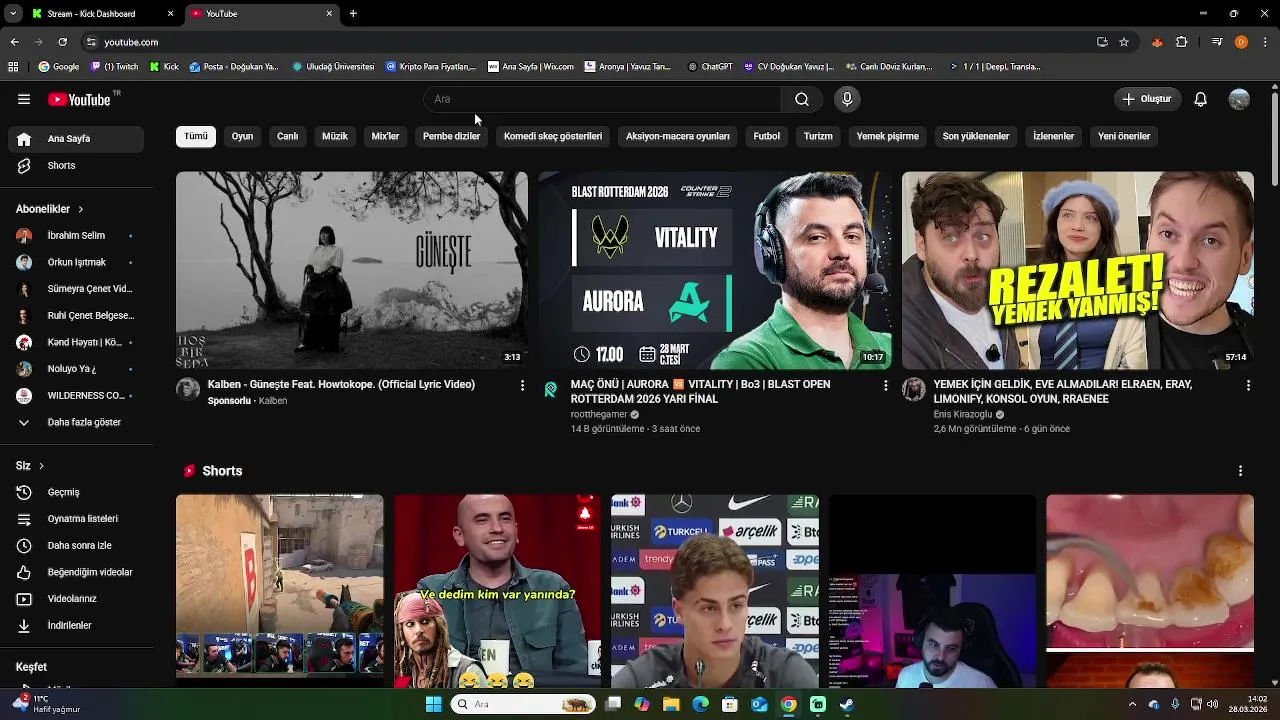Show hidden system tray icons
The height and width of the screenshot is (720, 1280).
click(x=1132, y=704)
